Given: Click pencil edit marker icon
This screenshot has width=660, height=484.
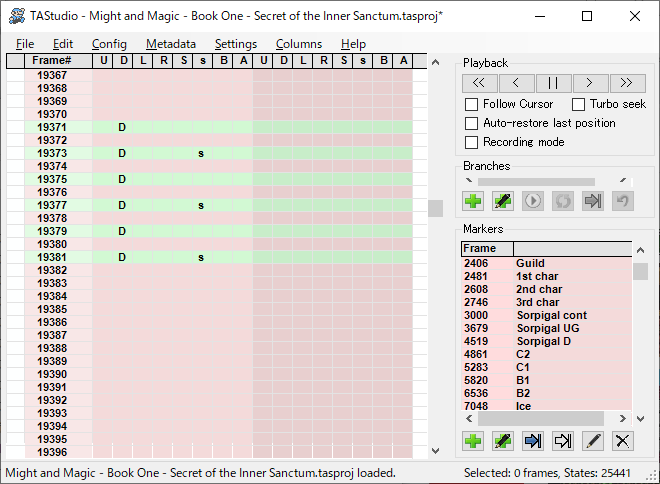Looking at the screenshot, I should [593, 440].
